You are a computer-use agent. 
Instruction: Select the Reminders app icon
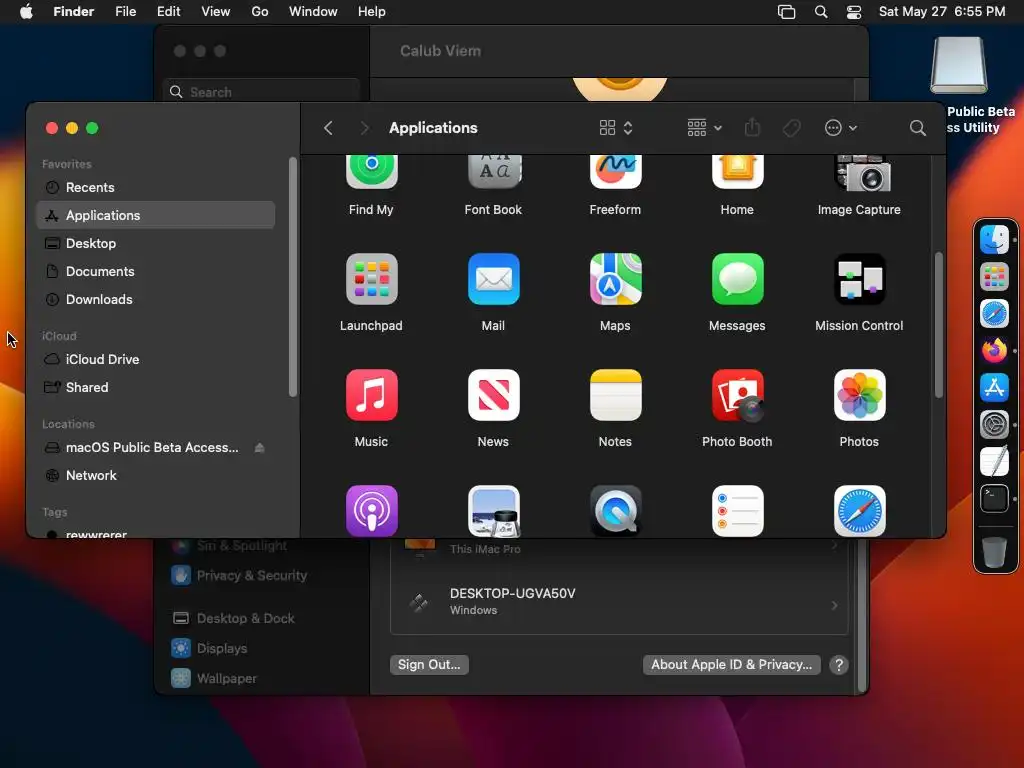(x=737, y=511)
